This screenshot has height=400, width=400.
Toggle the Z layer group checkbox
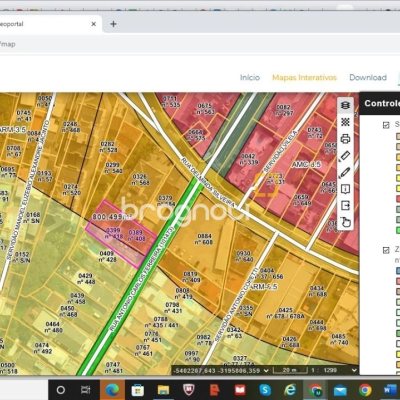(386, 250)
